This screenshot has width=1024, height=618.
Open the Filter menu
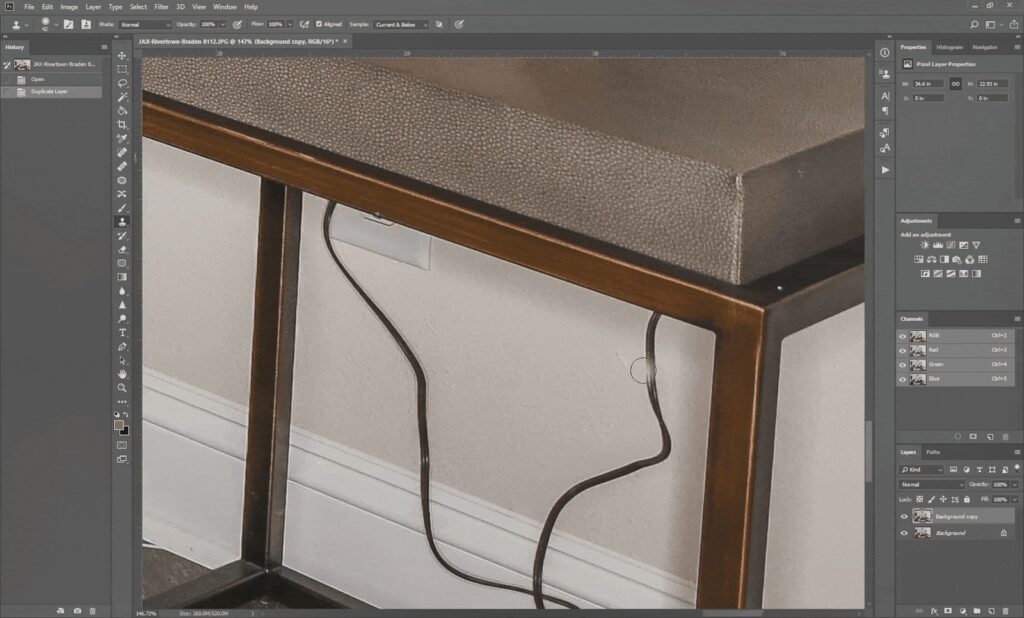point(161,7)
